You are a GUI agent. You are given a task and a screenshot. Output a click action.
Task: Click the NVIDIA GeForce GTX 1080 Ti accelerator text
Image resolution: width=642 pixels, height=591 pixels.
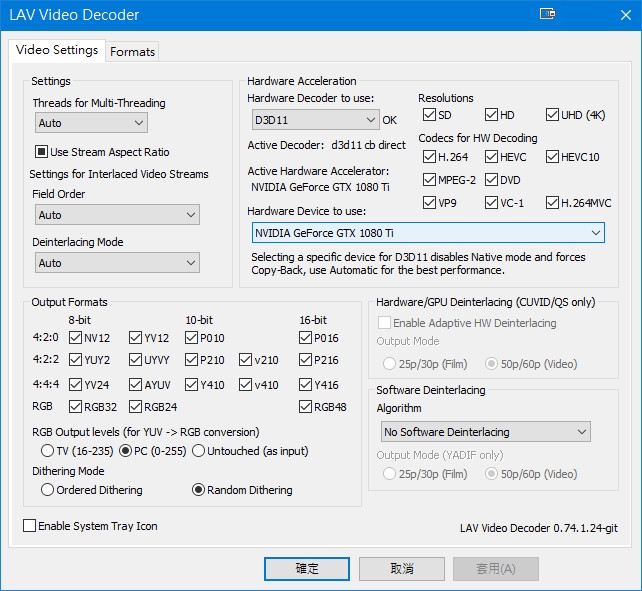click(x=320, y=187)
